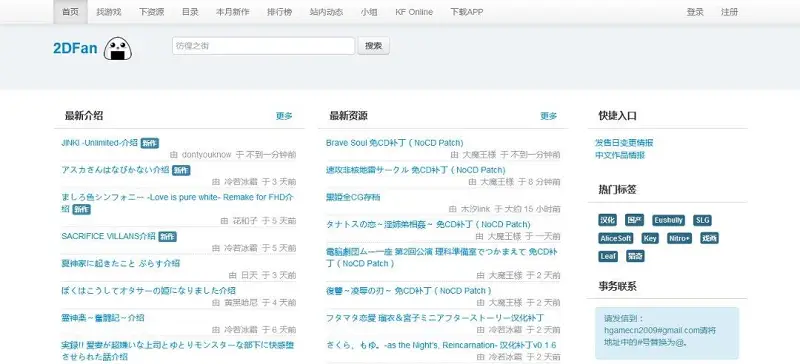This screenshot has height=364, width=800.
Task: Select 目录 in the top navigation
Action: [x=190, y=12]
